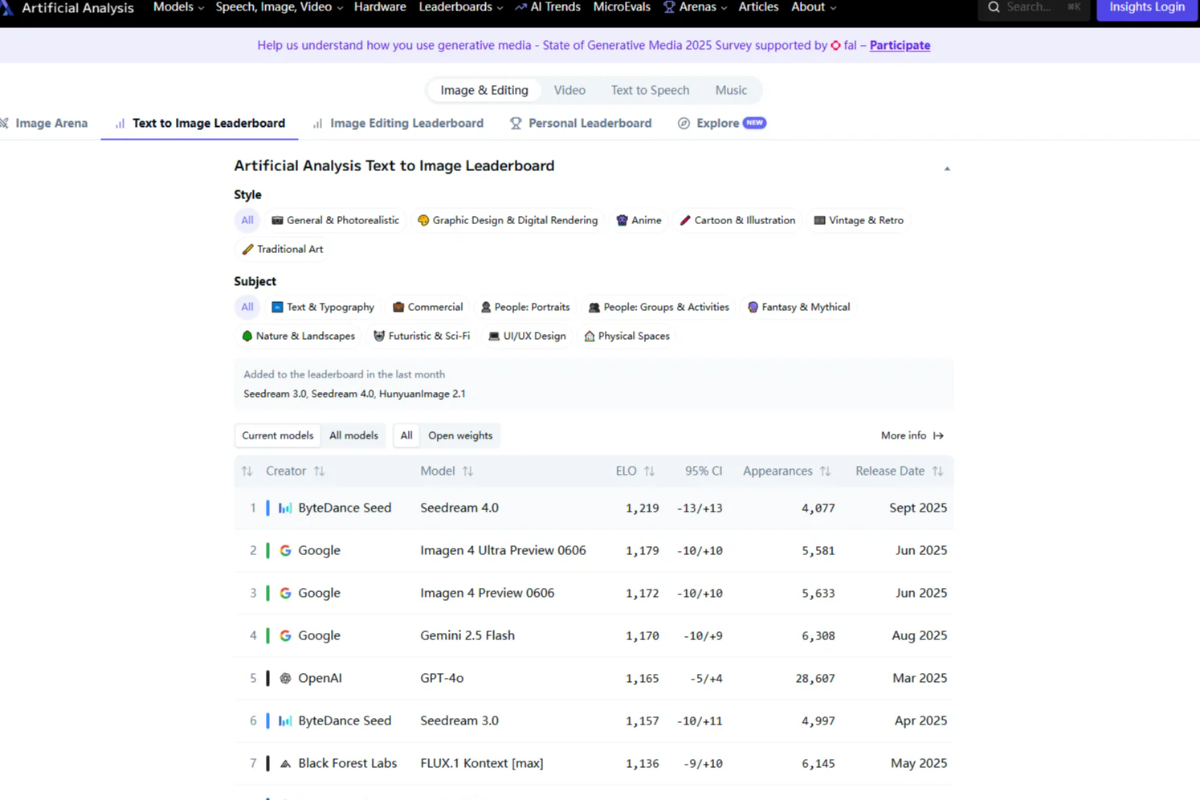
Task: Click the Insights Login button
Action: pyautogui.click(x=1147, y=8)
